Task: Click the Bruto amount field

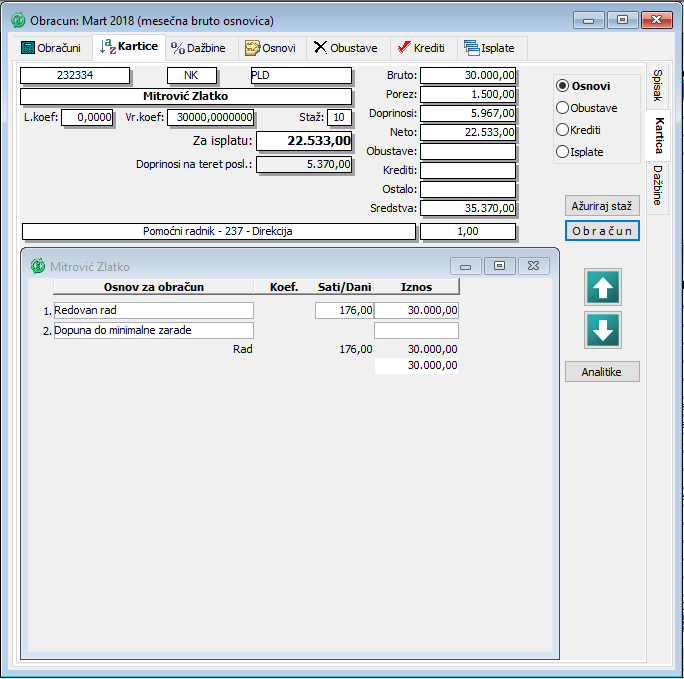Action: point(468,75)
